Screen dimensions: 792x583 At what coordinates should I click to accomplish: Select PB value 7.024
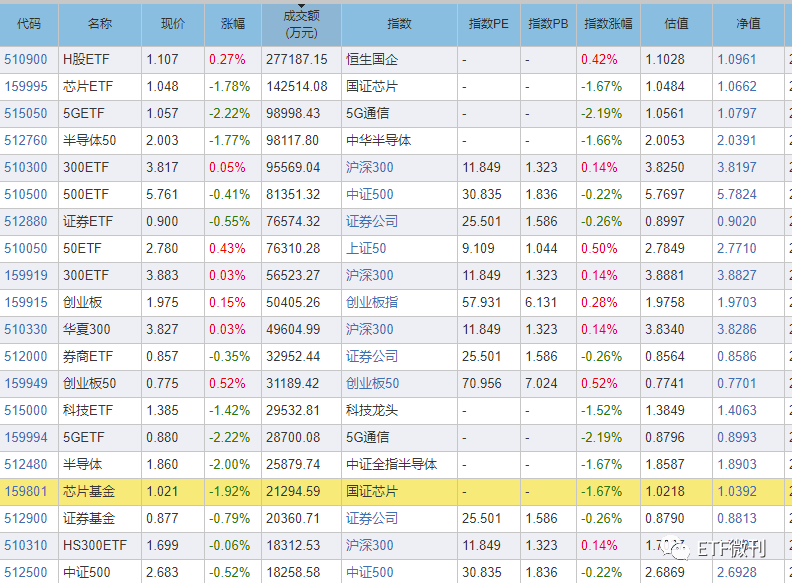click(x=541, y=383)
